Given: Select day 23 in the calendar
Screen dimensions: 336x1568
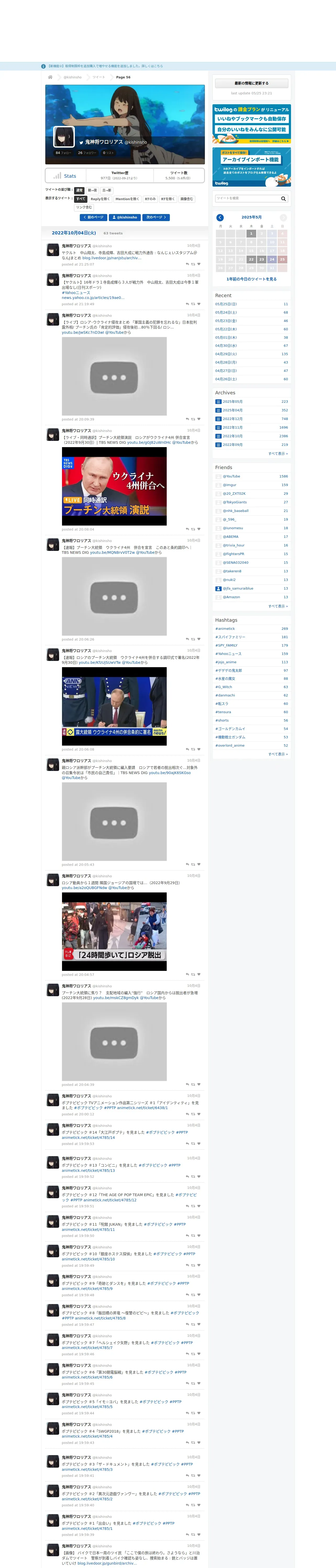Looking at the screenshot, I should coord(262,259).
